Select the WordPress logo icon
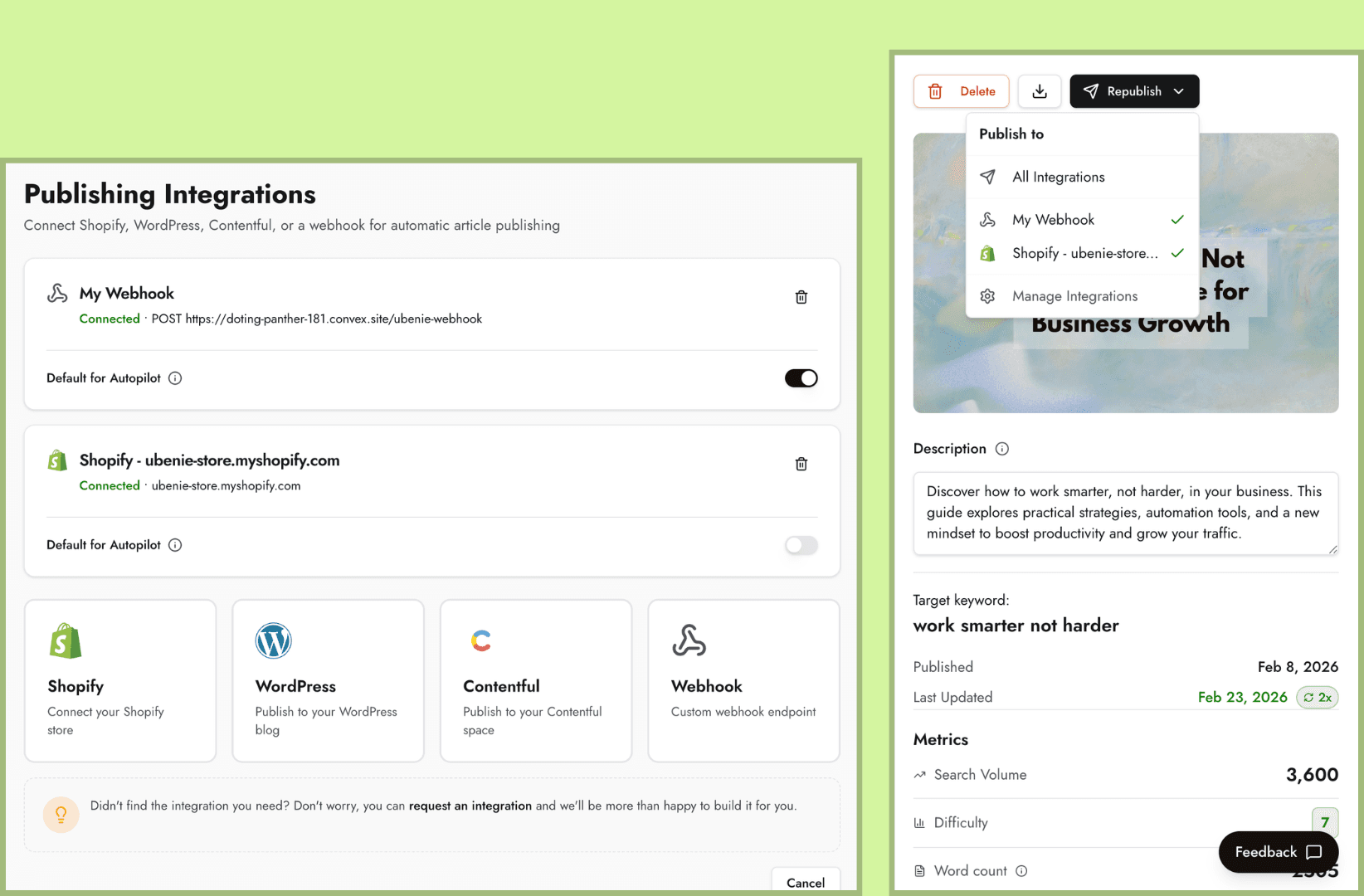This screenshot has height=896, width=1364. (274, 640)
